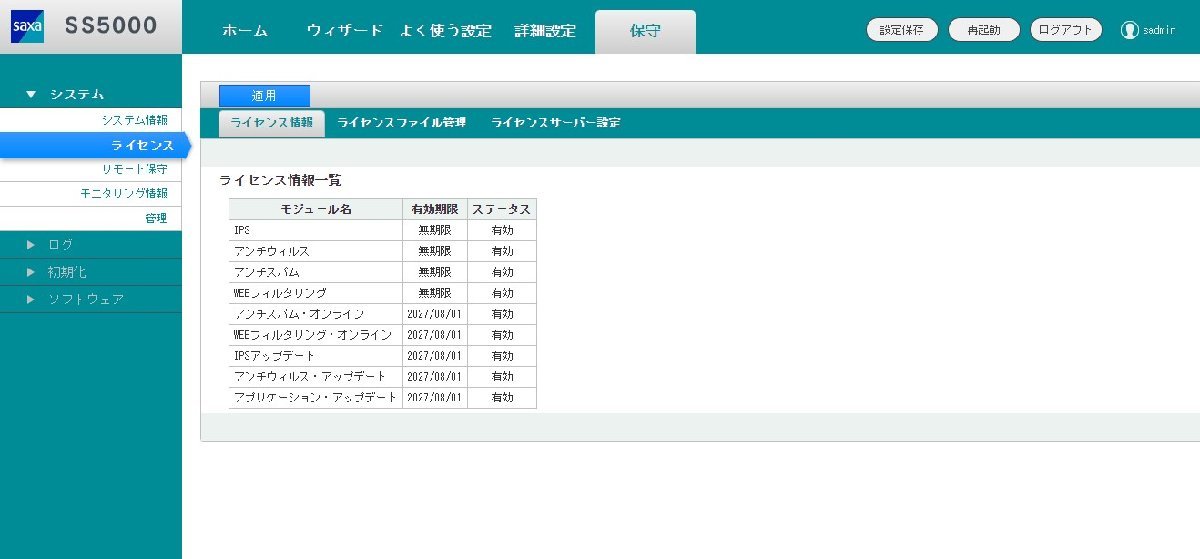Select the アプリケーション・アップデート module cell
The height and width of the screenshot is (559, 1200).
[x=315, y=398]
